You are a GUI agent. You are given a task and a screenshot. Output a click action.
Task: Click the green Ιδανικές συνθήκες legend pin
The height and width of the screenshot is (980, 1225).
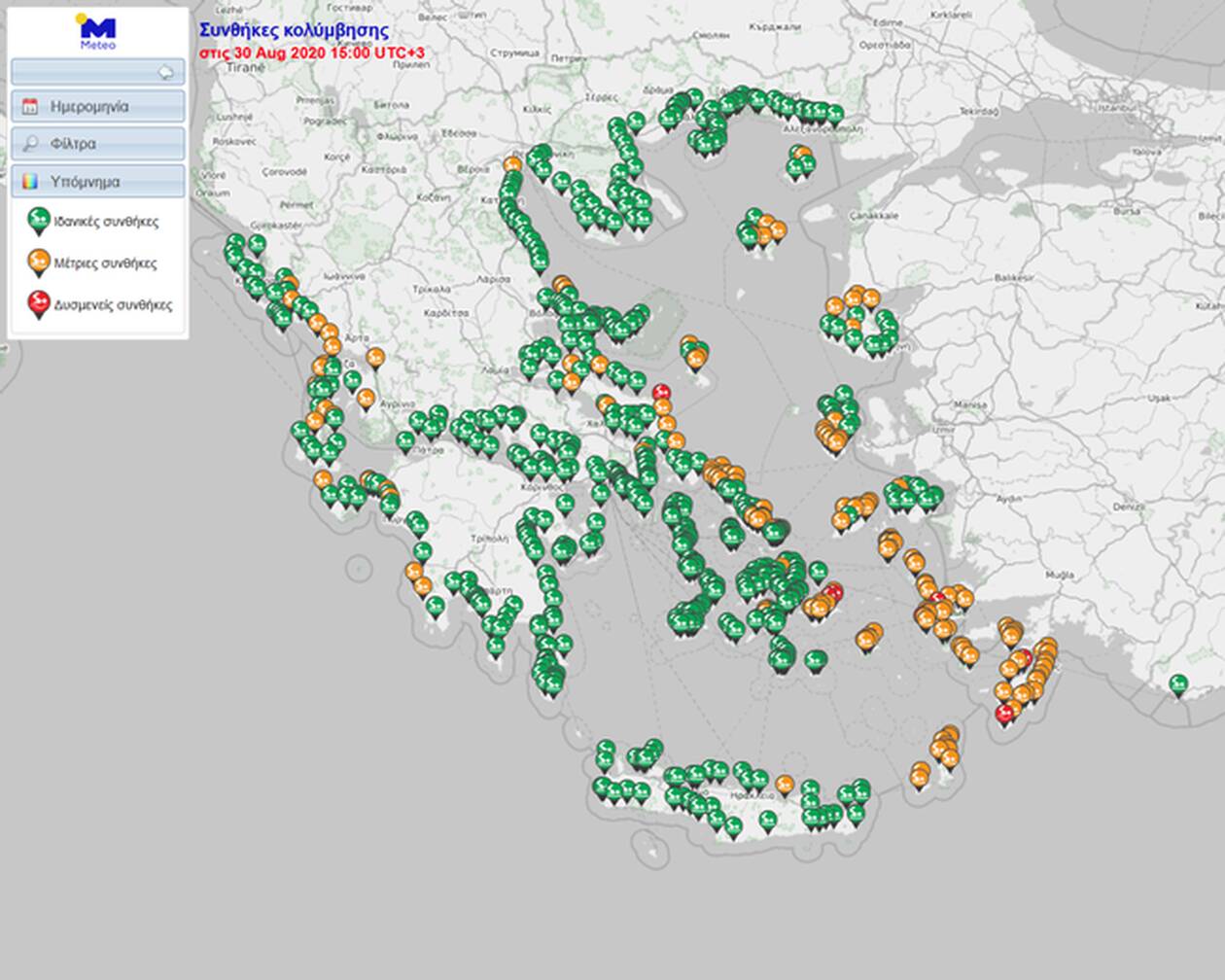click(x=37, y=222)
